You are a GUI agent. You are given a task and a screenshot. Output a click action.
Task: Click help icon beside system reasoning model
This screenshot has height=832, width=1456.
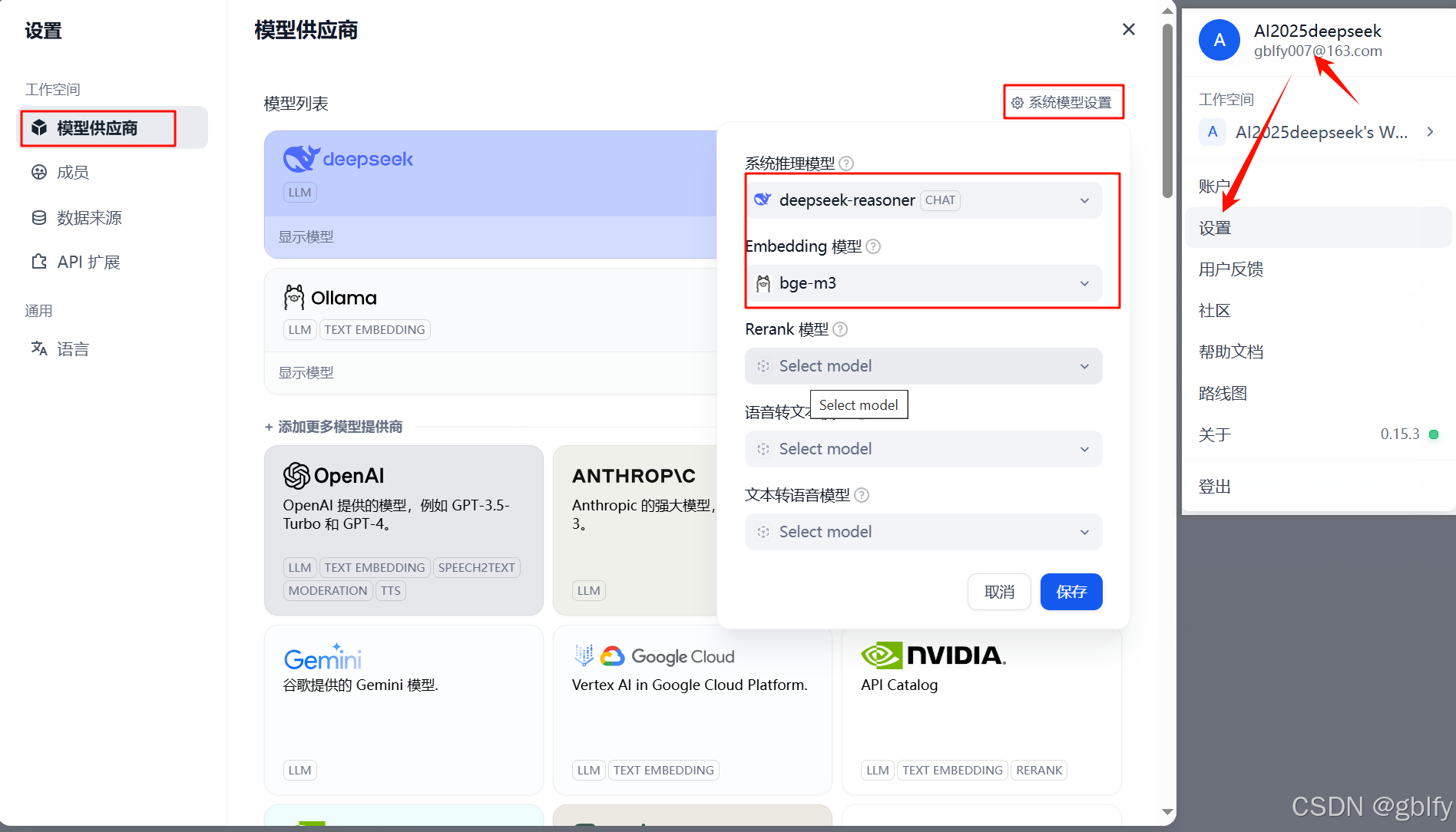pyautogui.click(x=846, y=163)
